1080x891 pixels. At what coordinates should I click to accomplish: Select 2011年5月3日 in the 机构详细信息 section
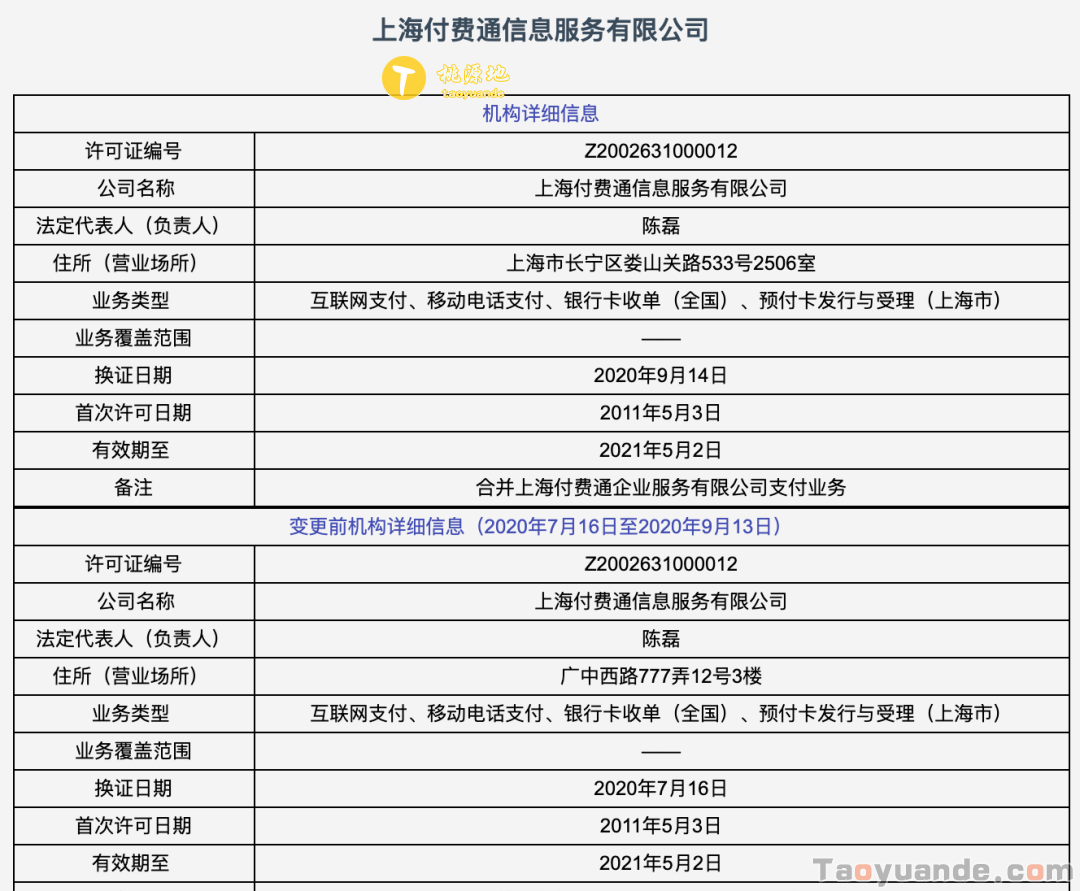click(661, 413)
